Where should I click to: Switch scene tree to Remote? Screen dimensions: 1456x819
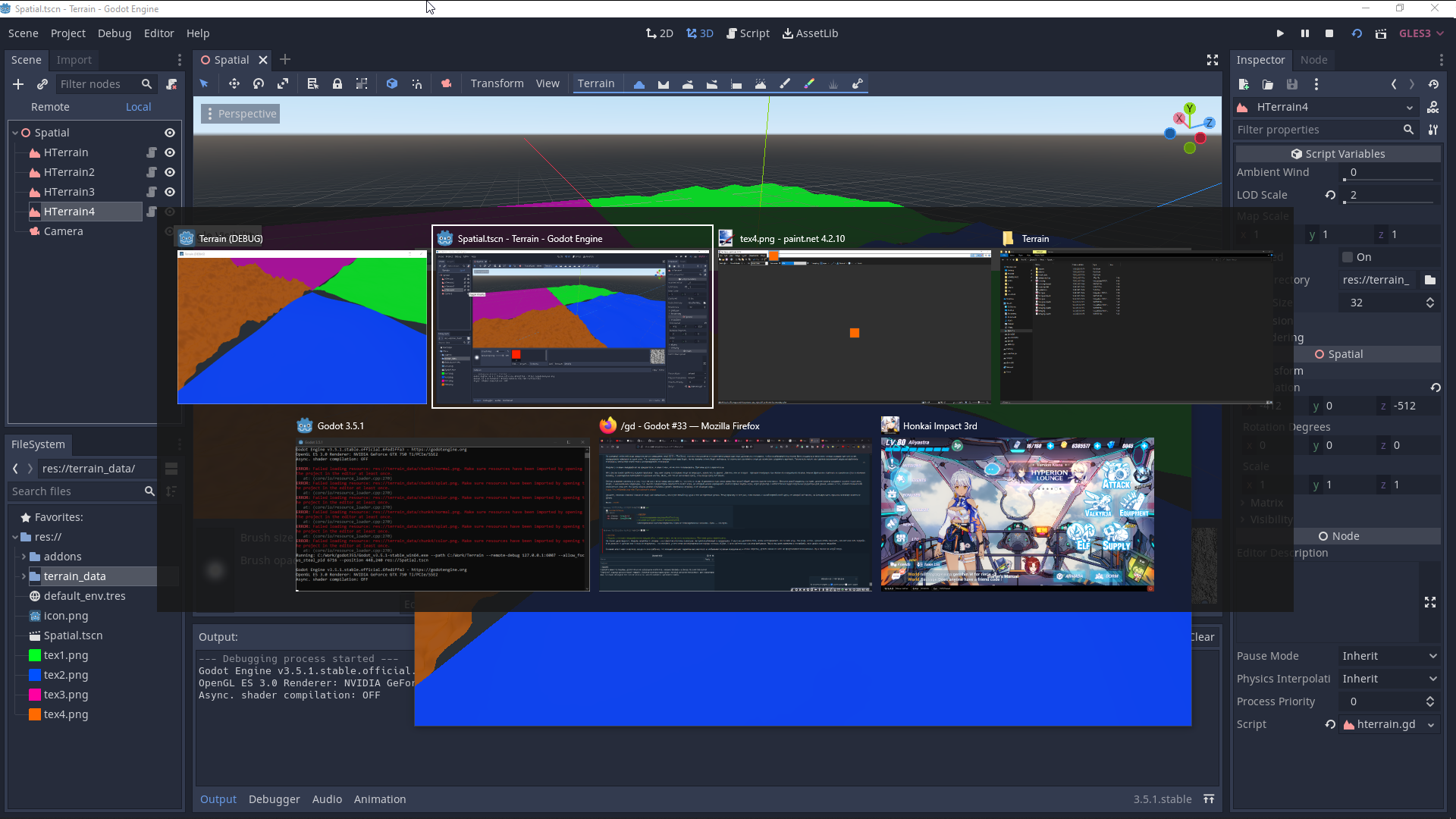(x=50, y=107)
